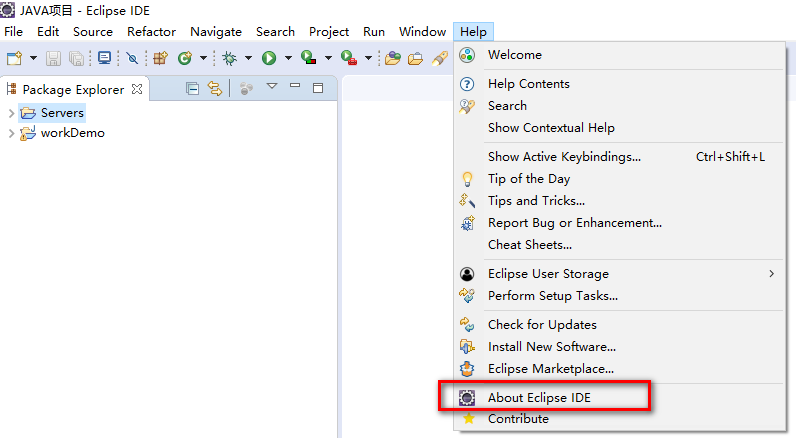This screenshot has height=438, width=796.
Task: Click the Save floppy disk icon
Action: [x=53, y=58]
